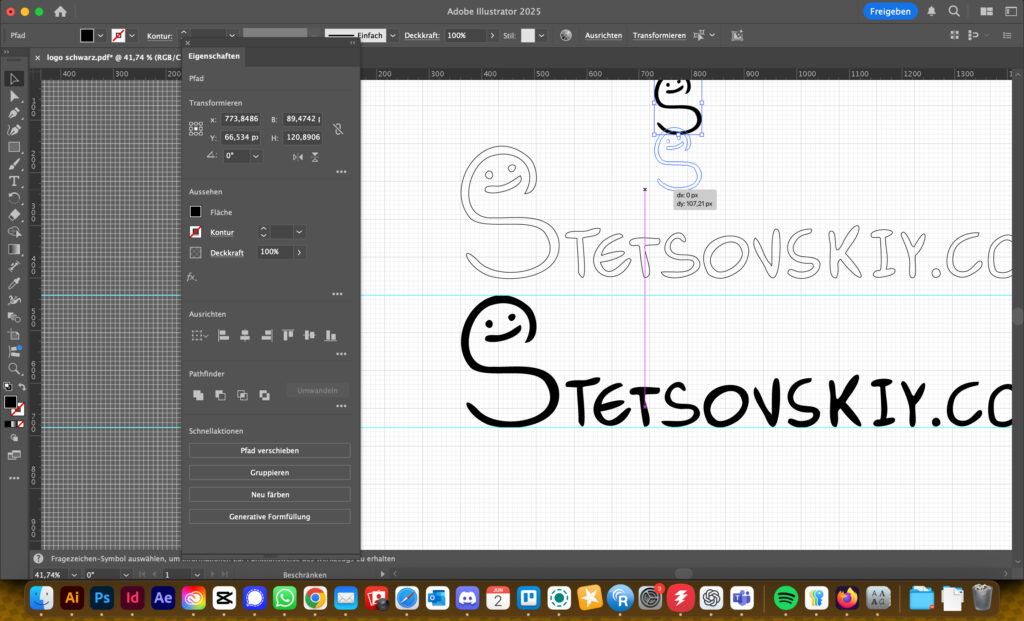Select the Eraser tool
The height and width of the screenshot is (621, 1024).
pyautogui.click(x=14, y=215)
